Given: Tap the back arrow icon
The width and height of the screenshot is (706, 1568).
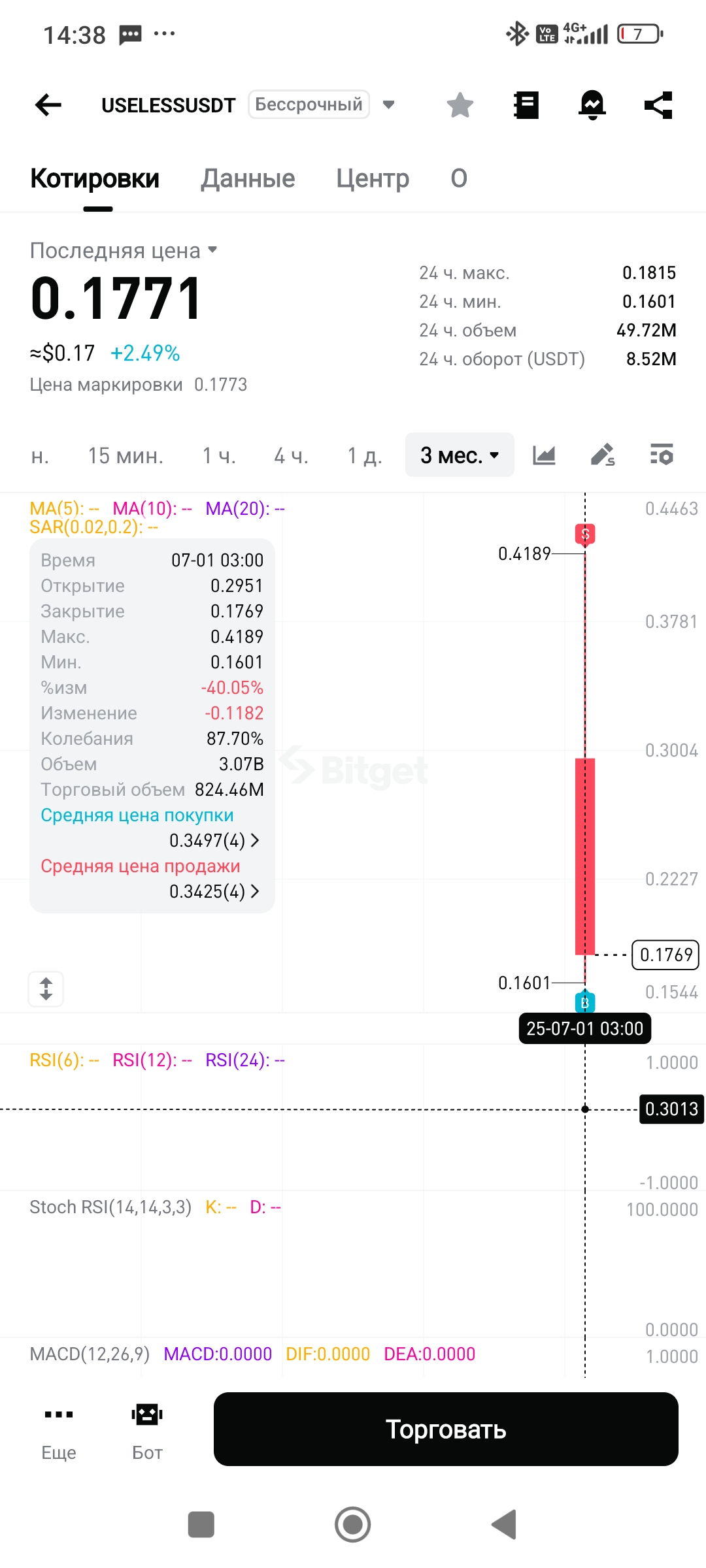Looking at the screenshot, I should pos(48,105).
